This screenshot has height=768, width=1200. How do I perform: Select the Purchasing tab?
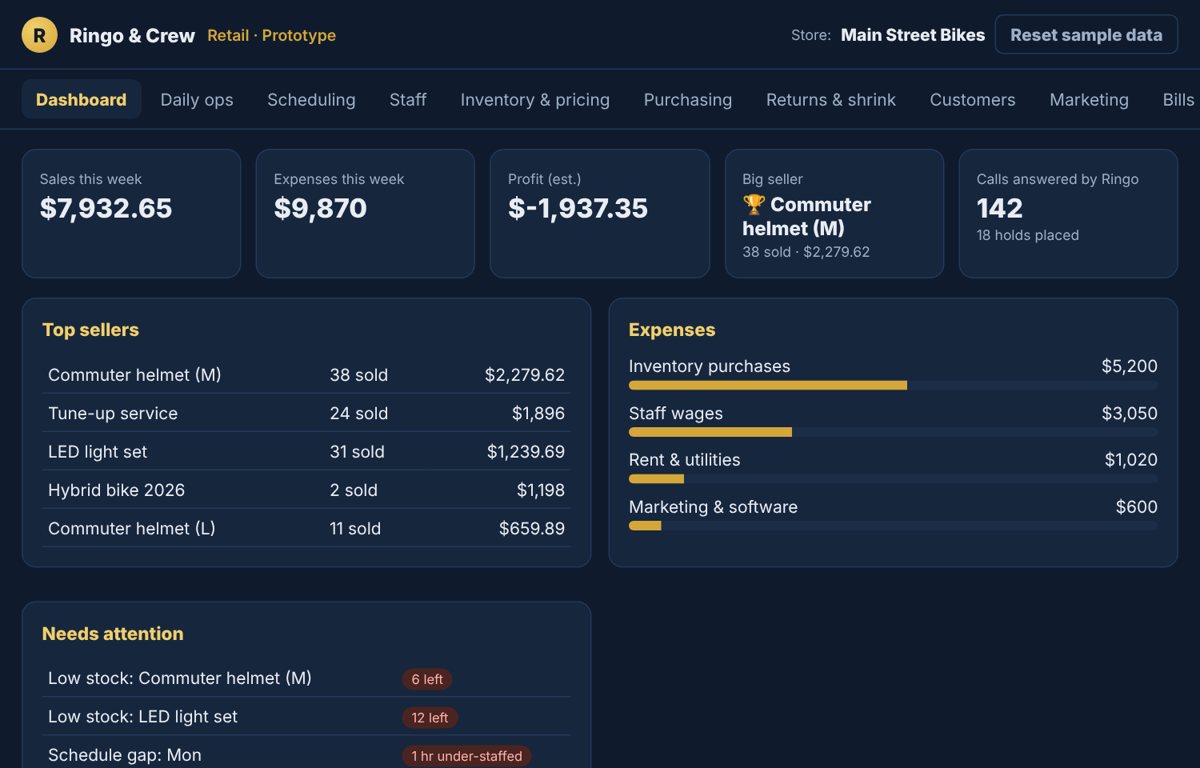pyautogui.click(x=688, y=100)
